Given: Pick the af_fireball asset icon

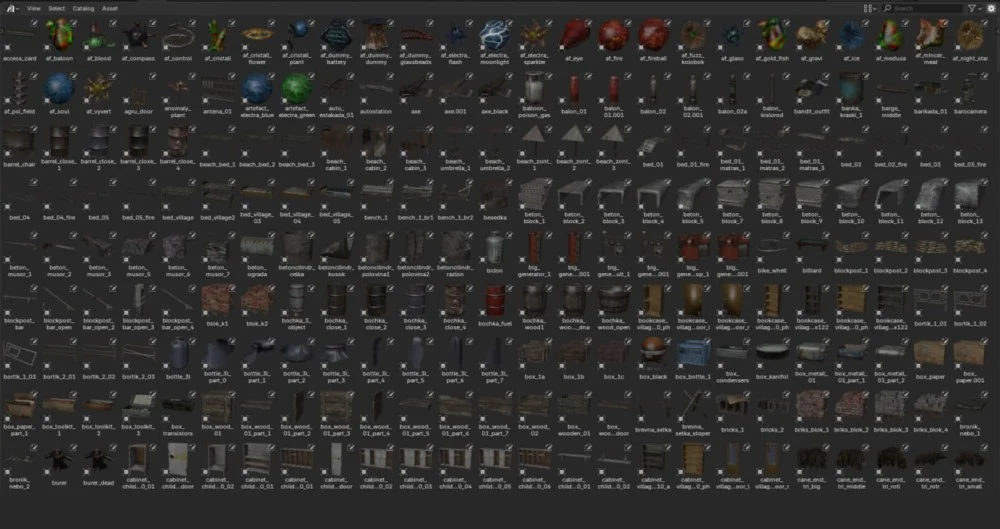Looking at the screenshot, I should click(x=653, y=36).
